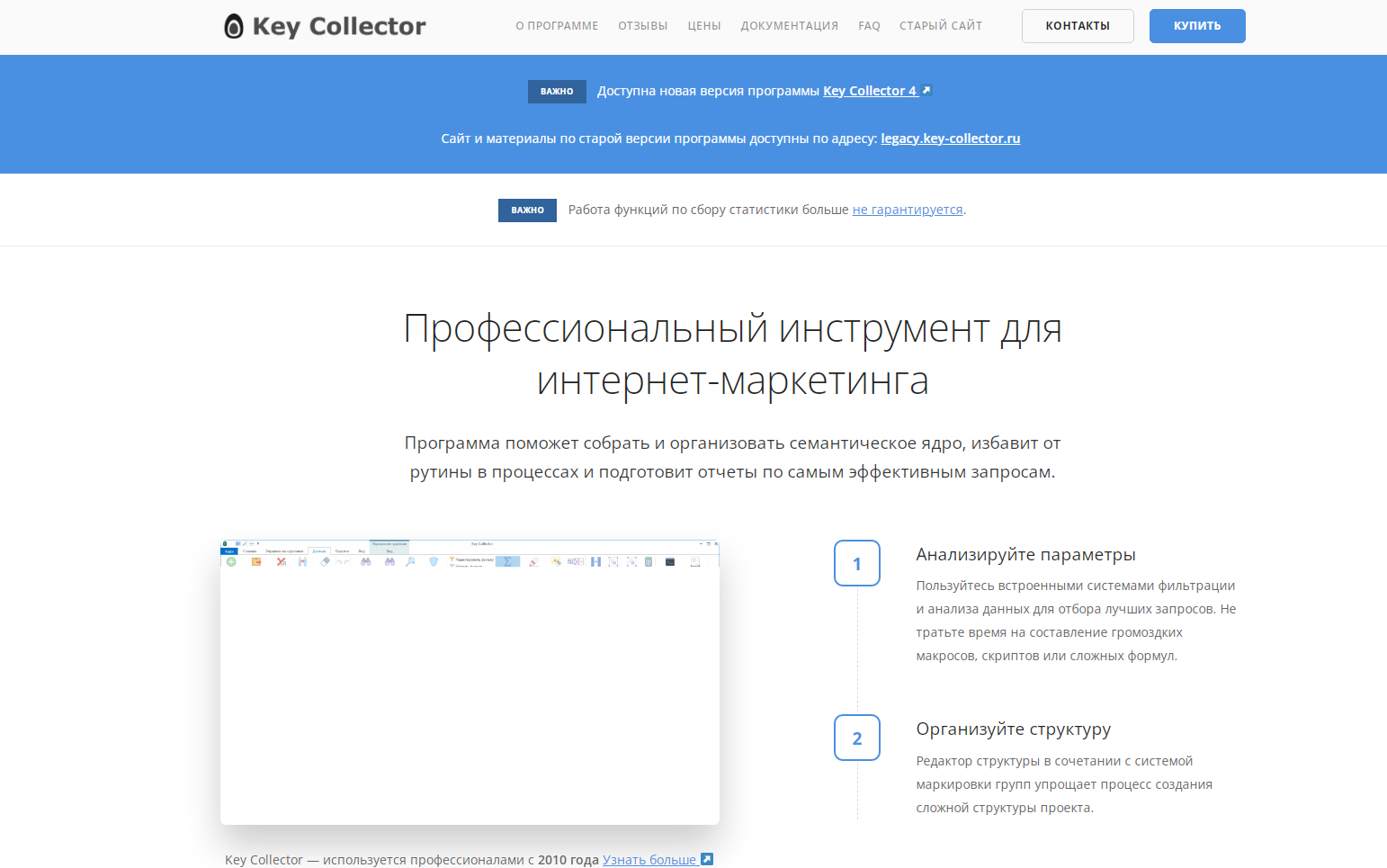Open ДОКУМЕНТАЦИЯ in the top navigation

click(789, 26)
